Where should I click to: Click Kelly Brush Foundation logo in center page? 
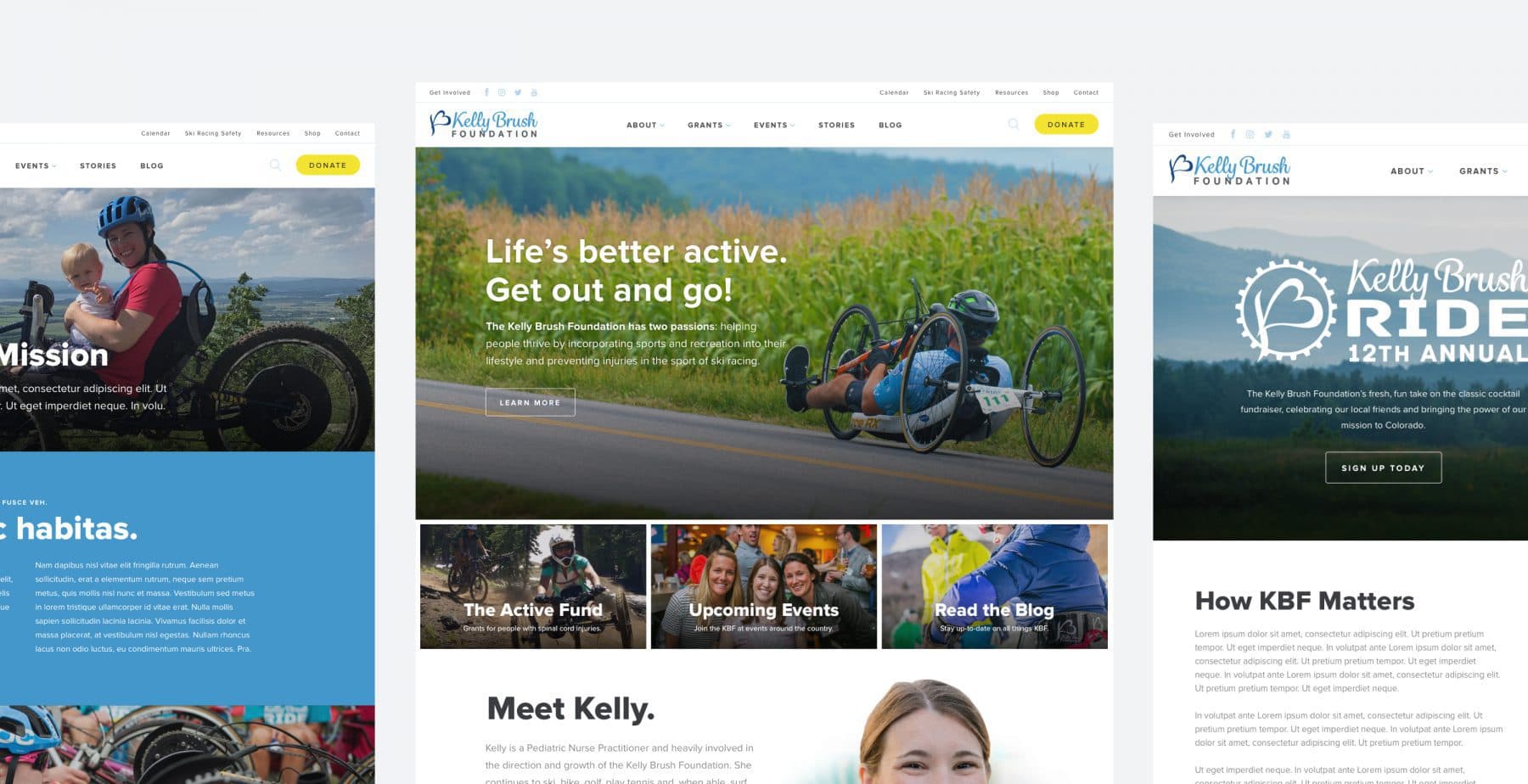coord(484,124)
